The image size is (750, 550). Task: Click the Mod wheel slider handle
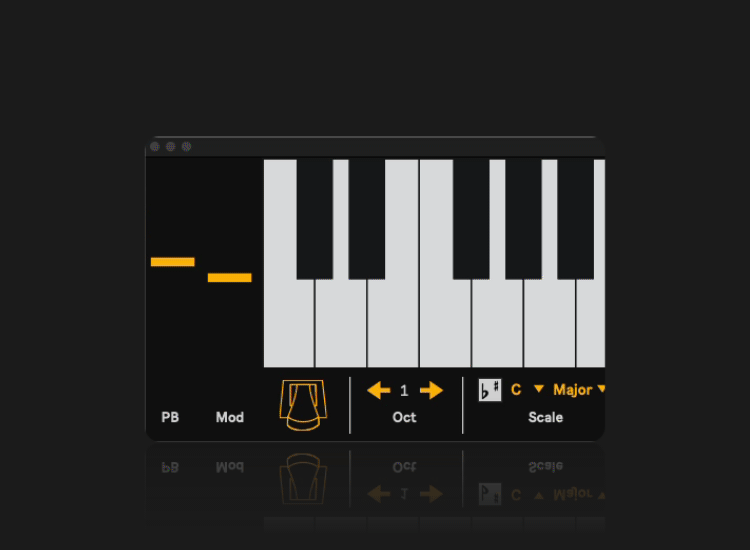[230, 277]
